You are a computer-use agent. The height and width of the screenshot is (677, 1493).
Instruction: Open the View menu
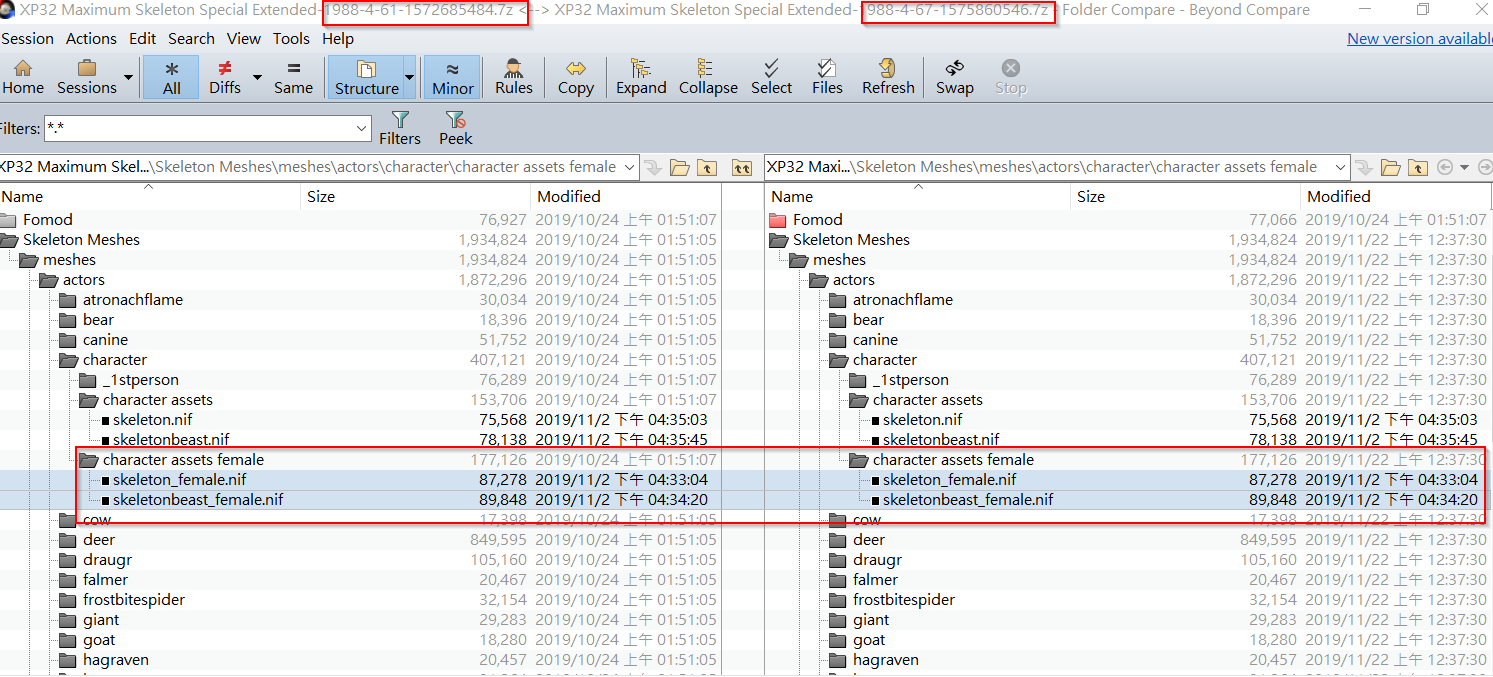coord(243,38)
